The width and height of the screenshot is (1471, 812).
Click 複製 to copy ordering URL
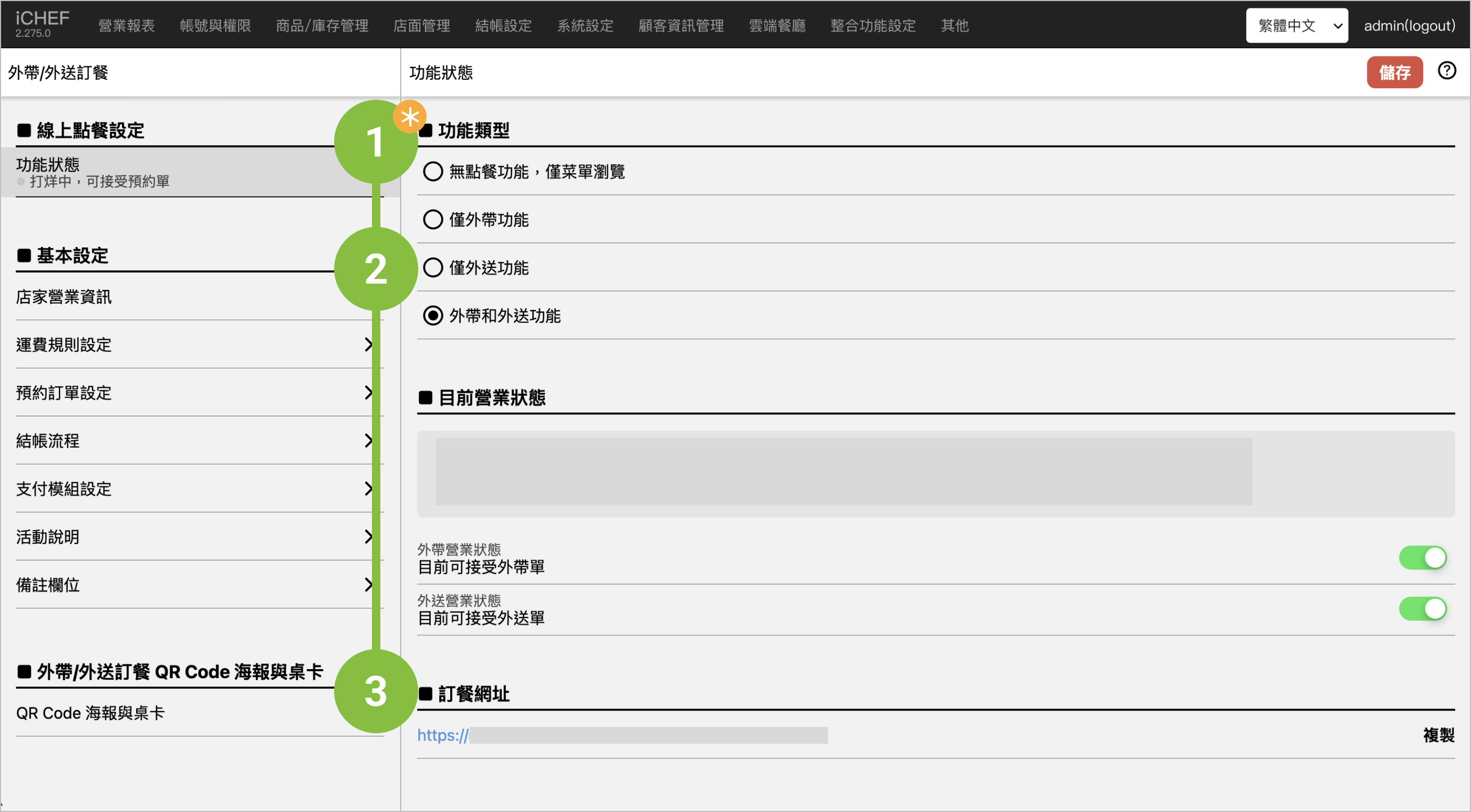1438,734
